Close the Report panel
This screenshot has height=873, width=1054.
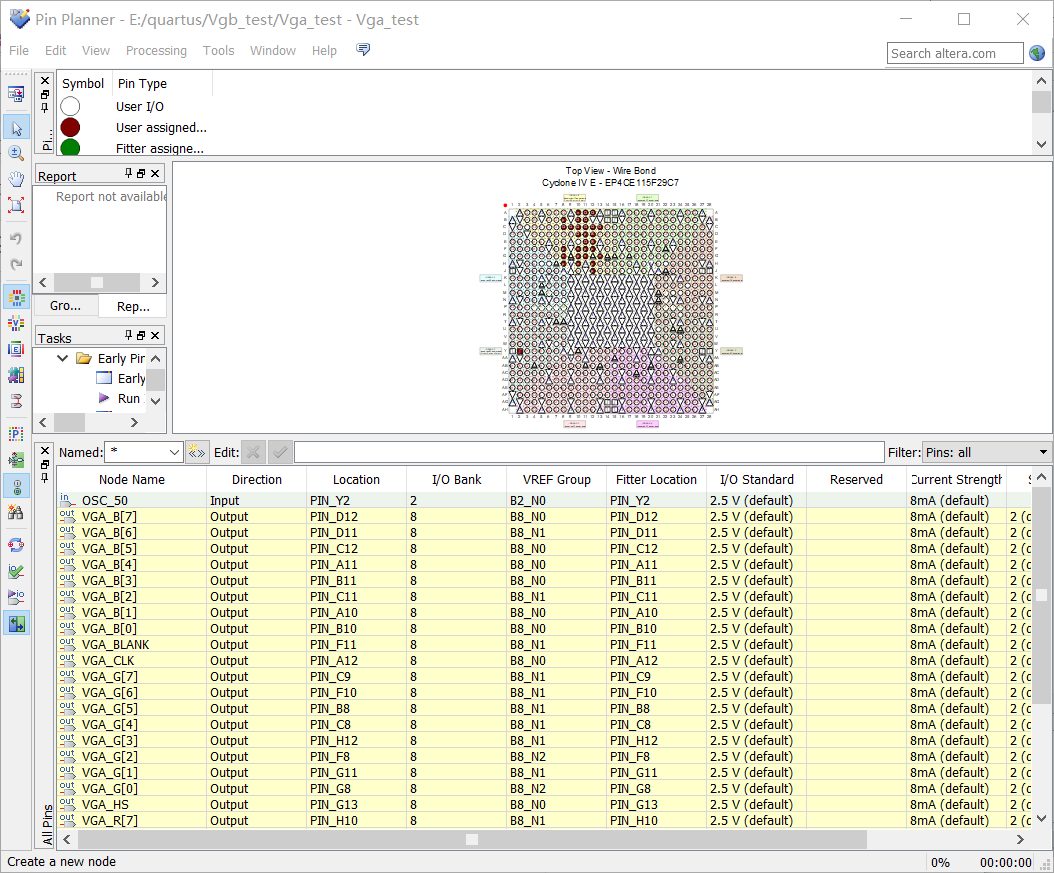(155, 173)
